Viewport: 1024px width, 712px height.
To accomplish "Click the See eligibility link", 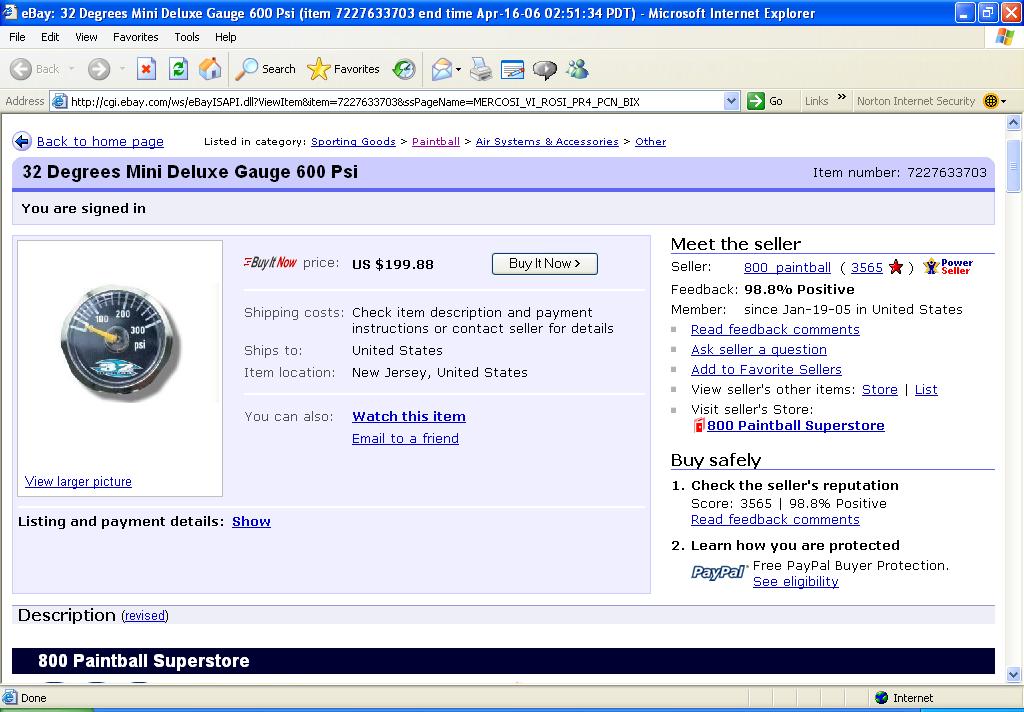I will pyautogui.click(x=796, y=581).
